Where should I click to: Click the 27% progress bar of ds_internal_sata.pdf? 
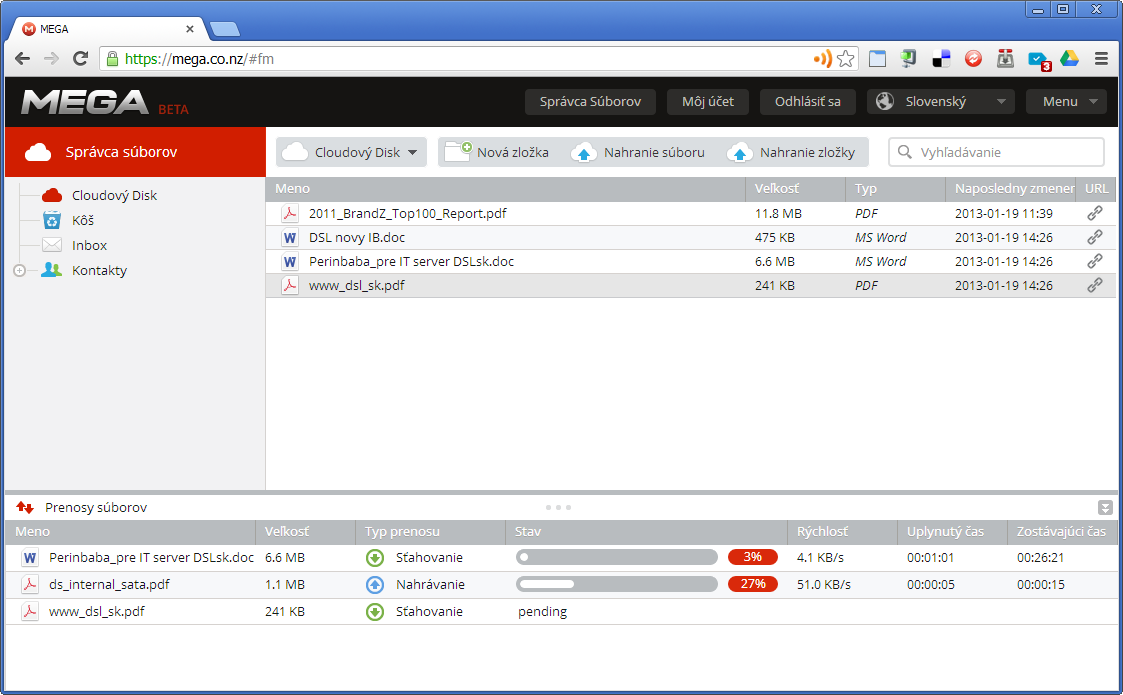(617, 584)
